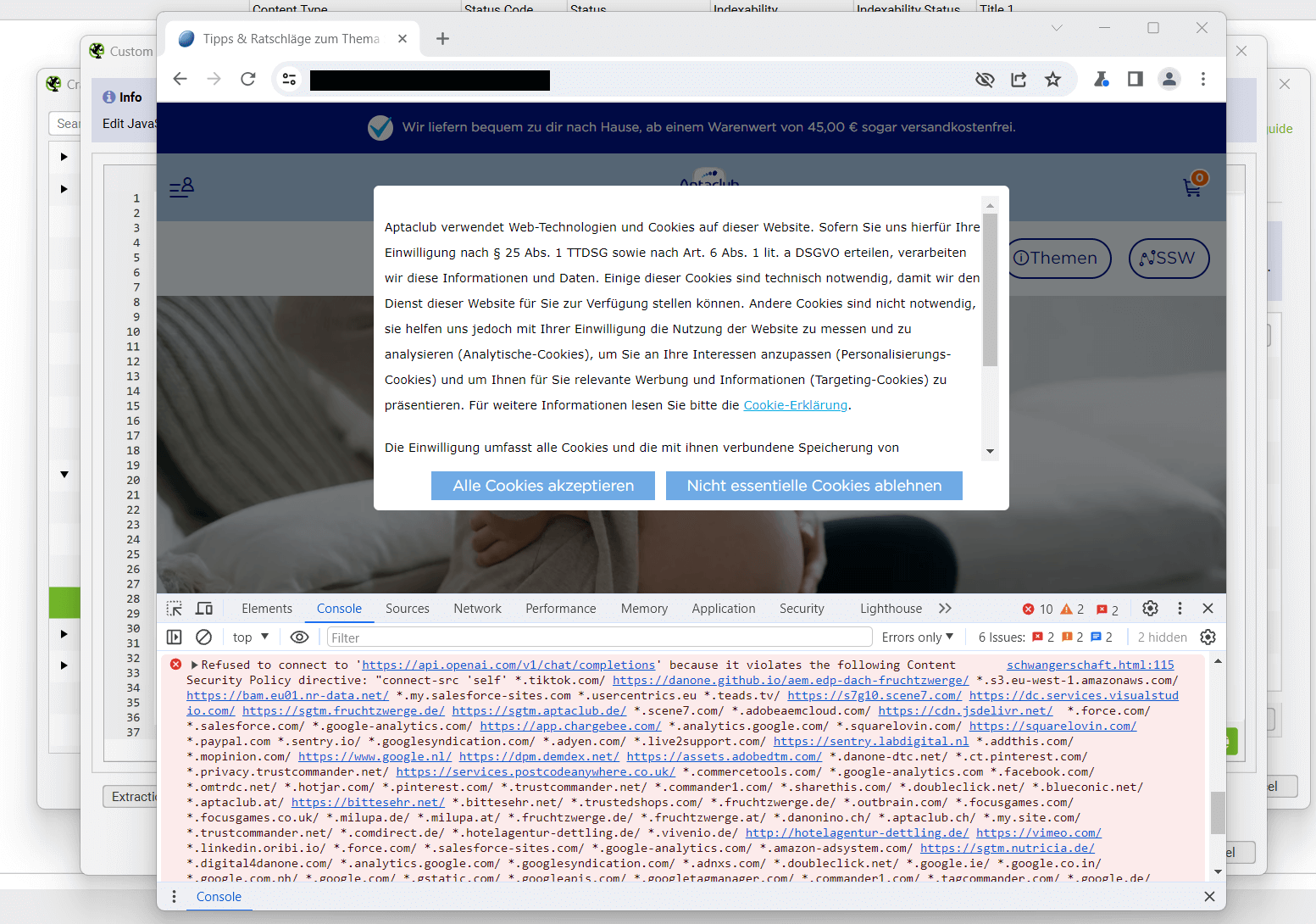This screenshot has height=924, width=1316.
Task: Open a new tab with plus button
Action: (442, 39)
